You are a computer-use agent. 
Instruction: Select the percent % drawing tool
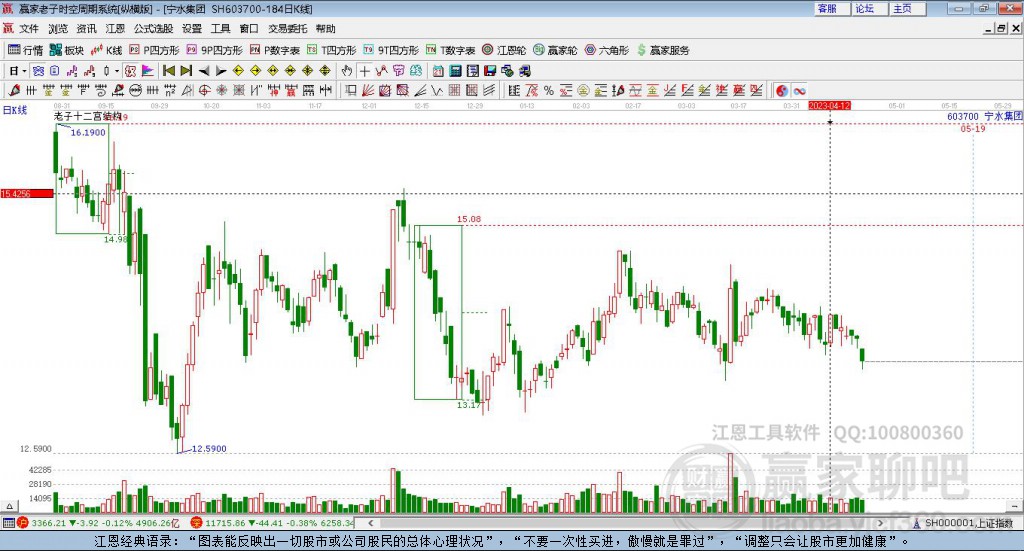549,90
